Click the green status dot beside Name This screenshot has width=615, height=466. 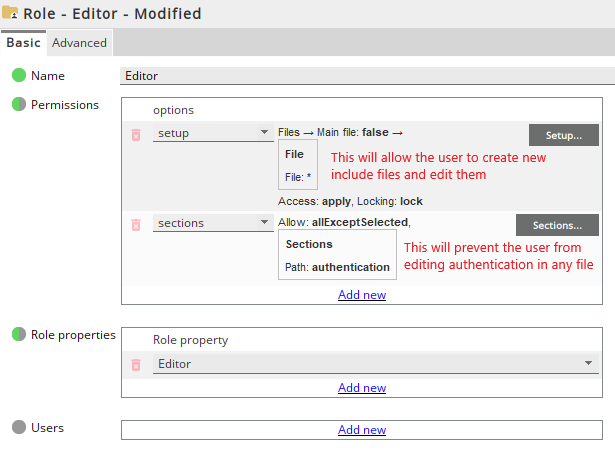pyautogui.click(x=19, y=75)
